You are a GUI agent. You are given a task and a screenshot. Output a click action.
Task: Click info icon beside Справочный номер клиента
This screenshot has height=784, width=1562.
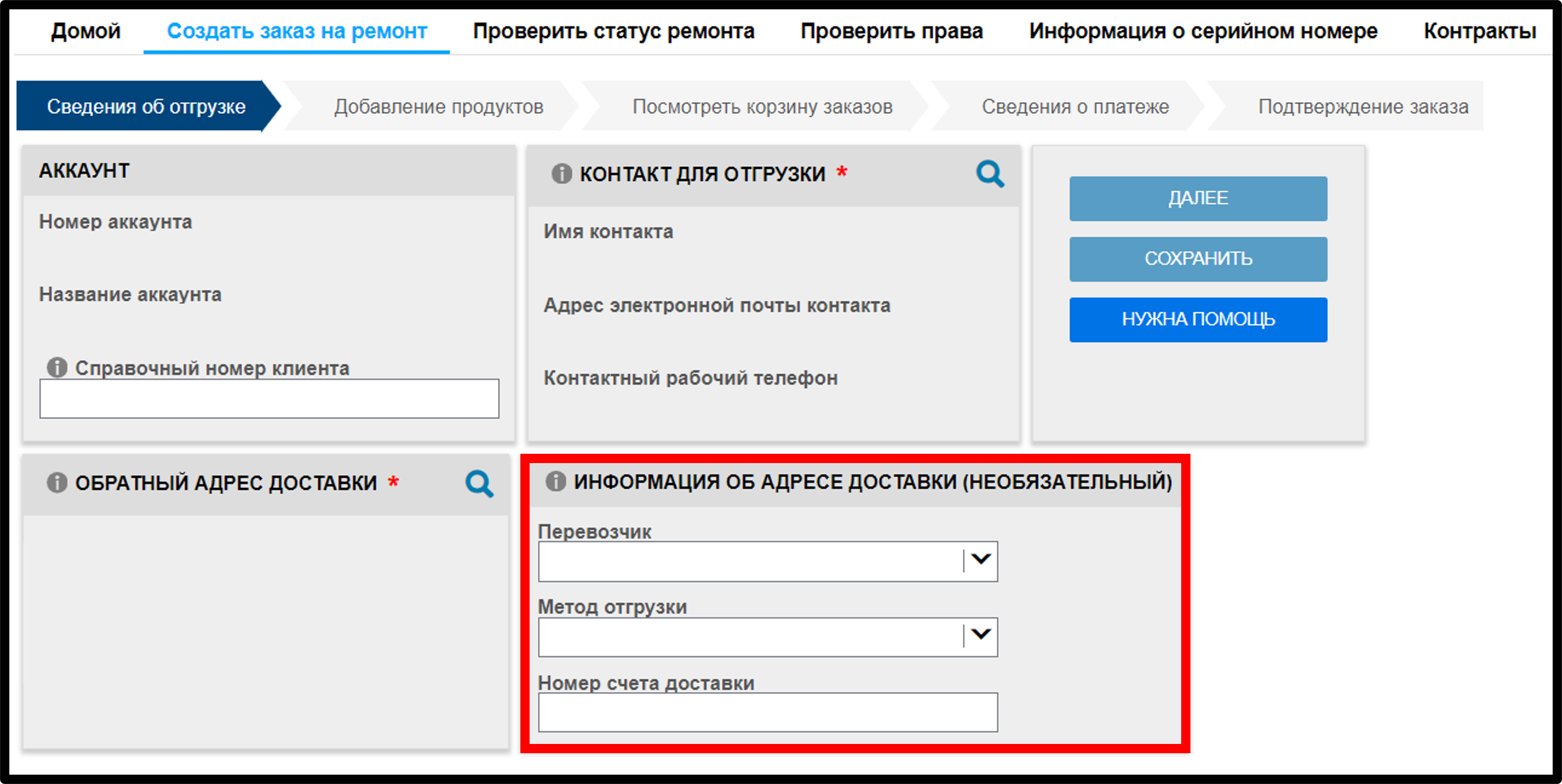57,368
